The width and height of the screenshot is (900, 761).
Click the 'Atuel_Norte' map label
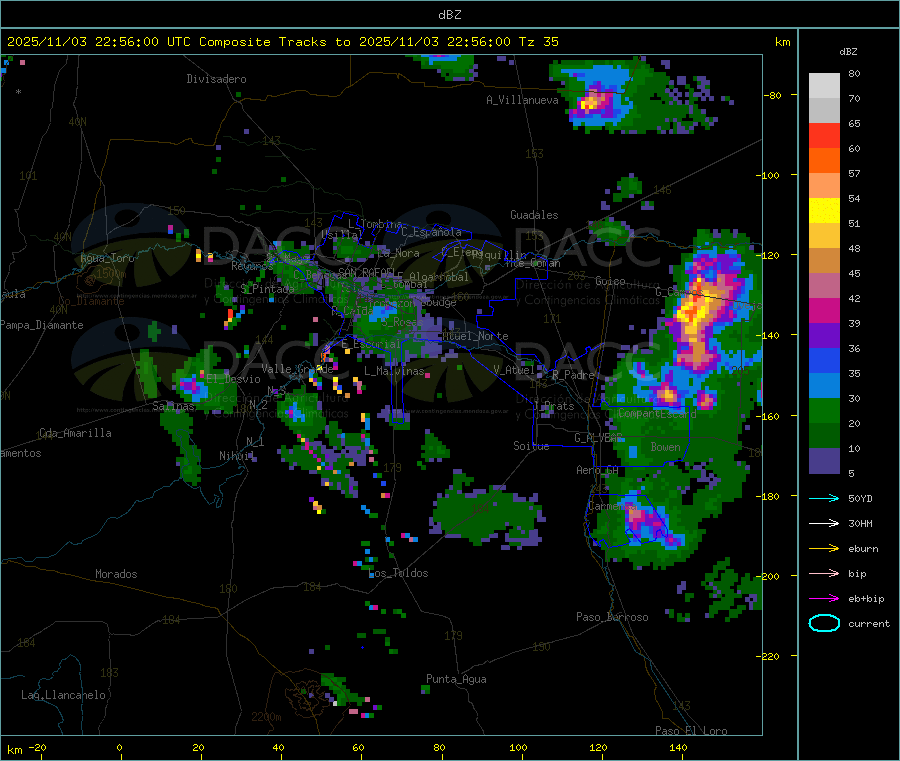click(x=475, y=336)
